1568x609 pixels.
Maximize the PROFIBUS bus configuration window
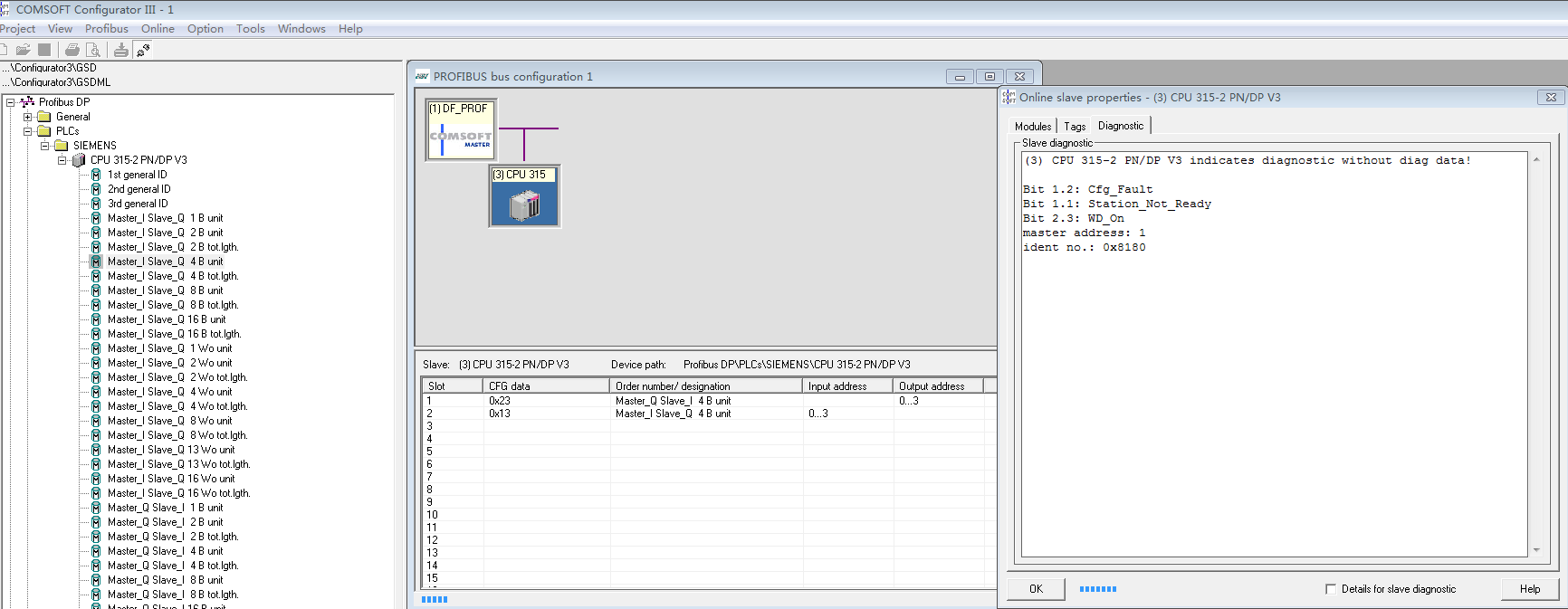(990, 77)
